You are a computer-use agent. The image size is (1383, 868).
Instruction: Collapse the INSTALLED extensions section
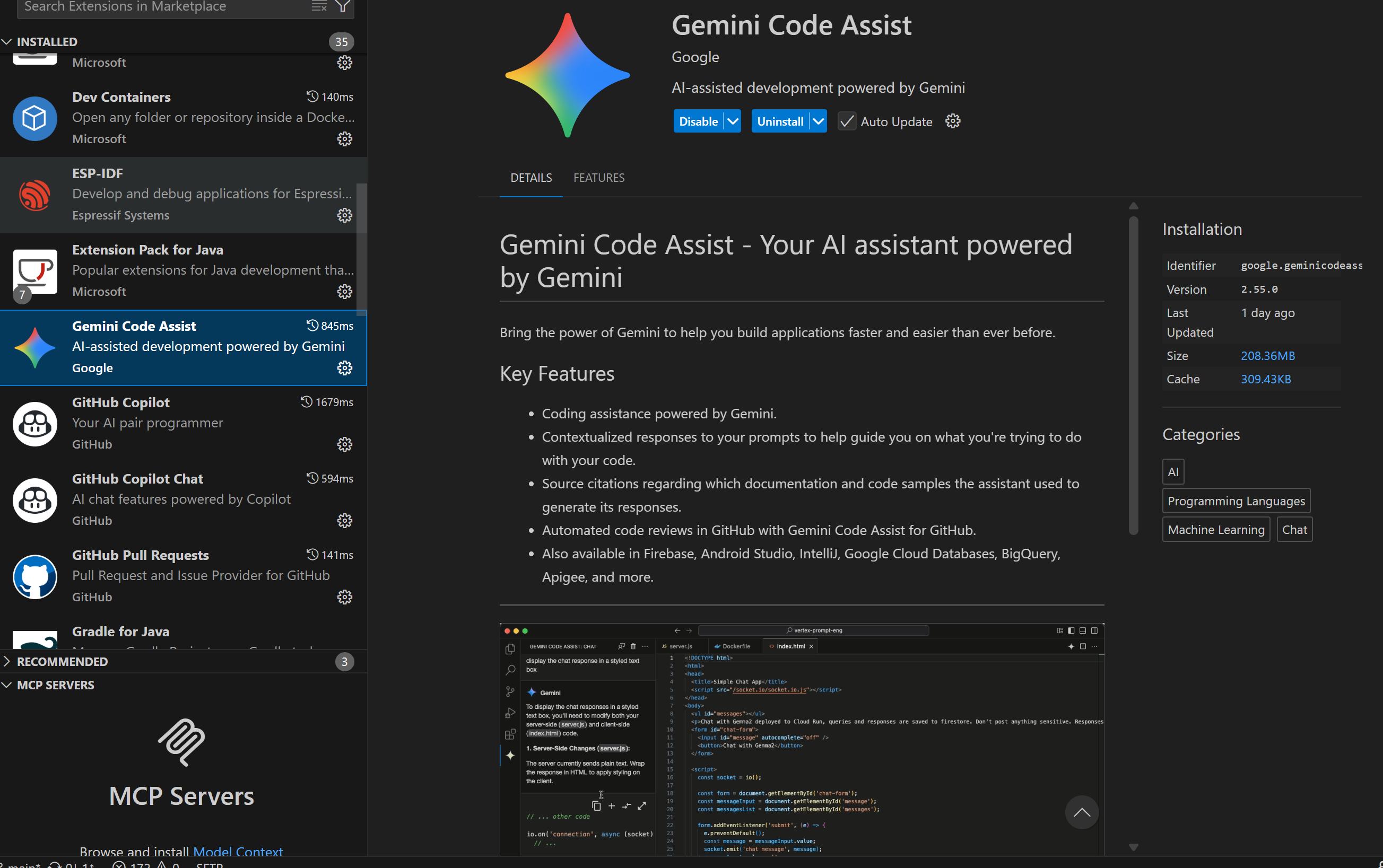(x=47, y=42)
